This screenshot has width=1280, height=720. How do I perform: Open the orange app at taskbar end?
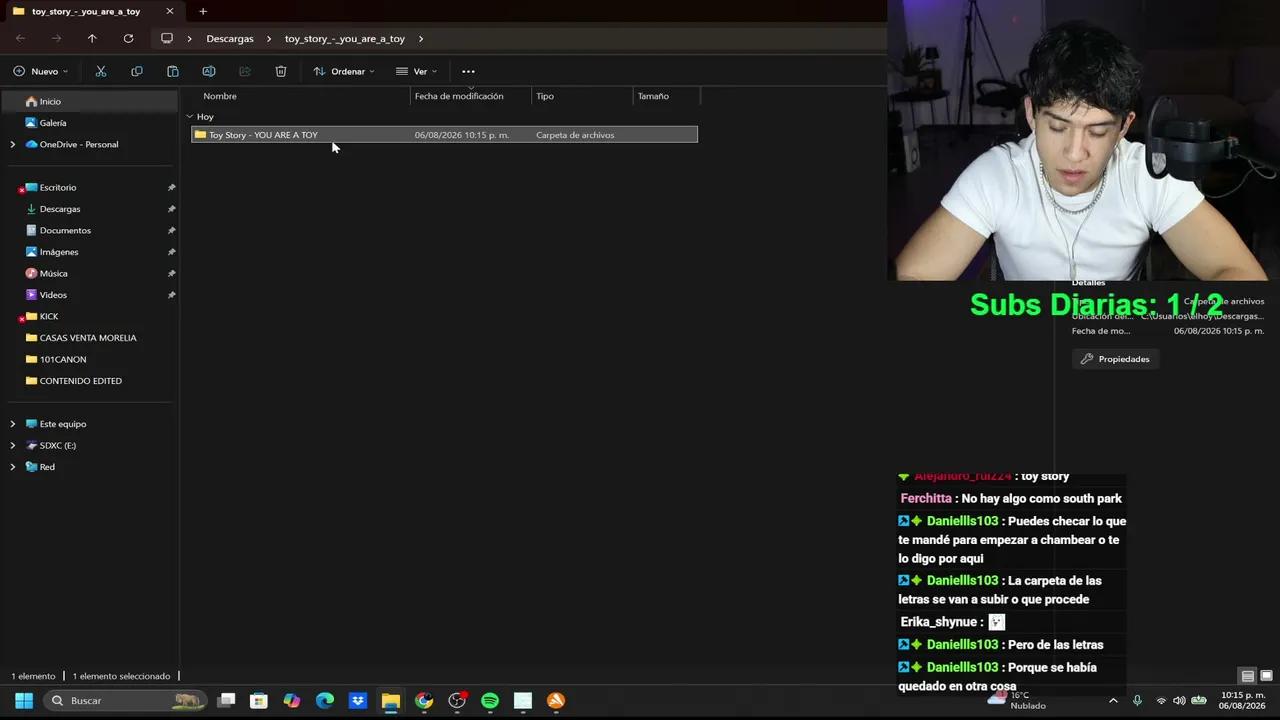[x=556, y=700]
